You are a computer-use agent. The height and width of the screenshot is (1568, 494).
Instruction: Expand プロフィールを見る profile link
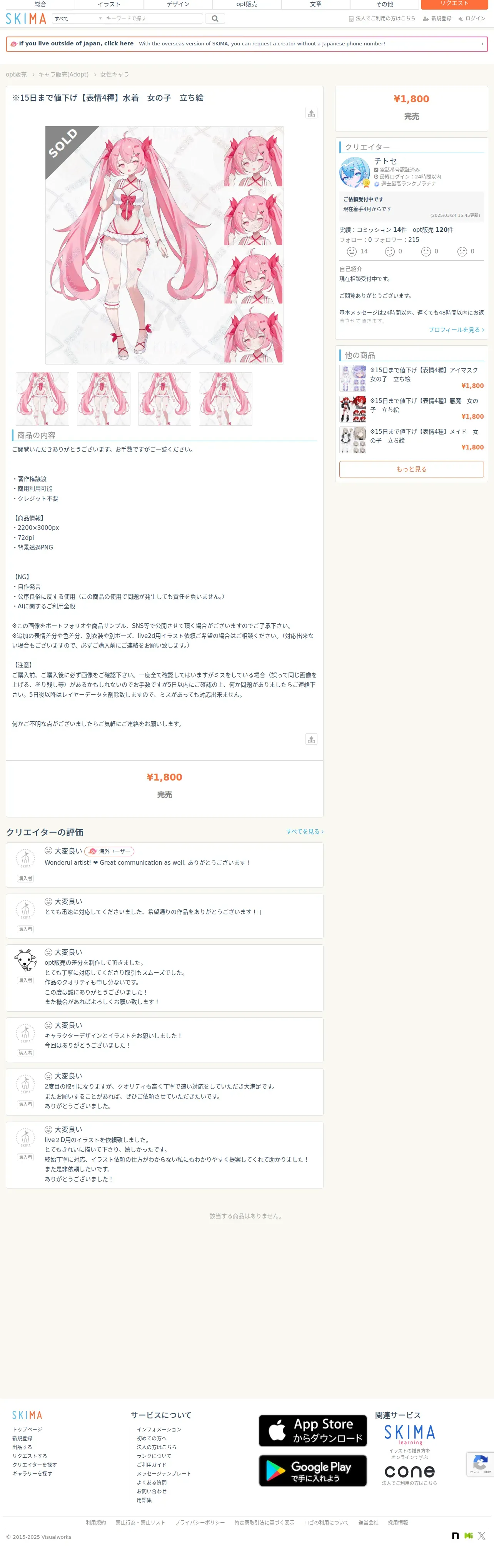pos(456,329)
